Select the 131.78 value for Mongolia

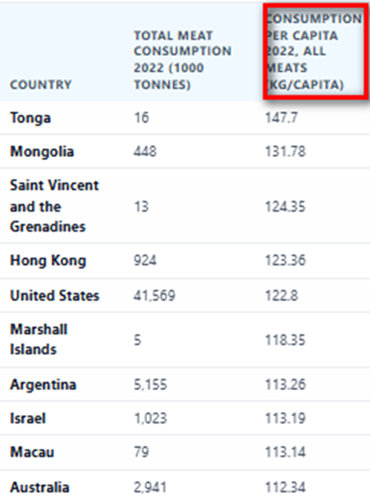pos(285,152)
